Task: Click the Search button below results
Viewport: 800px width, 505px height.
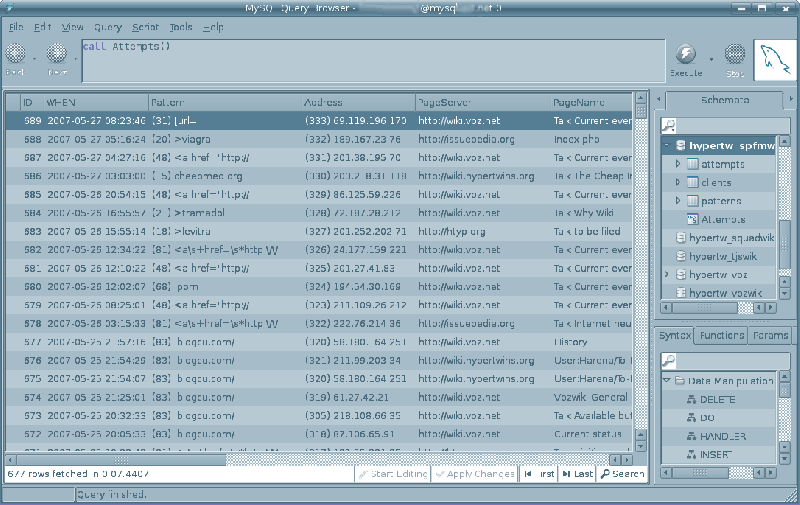Action: (x=622, y=474)
